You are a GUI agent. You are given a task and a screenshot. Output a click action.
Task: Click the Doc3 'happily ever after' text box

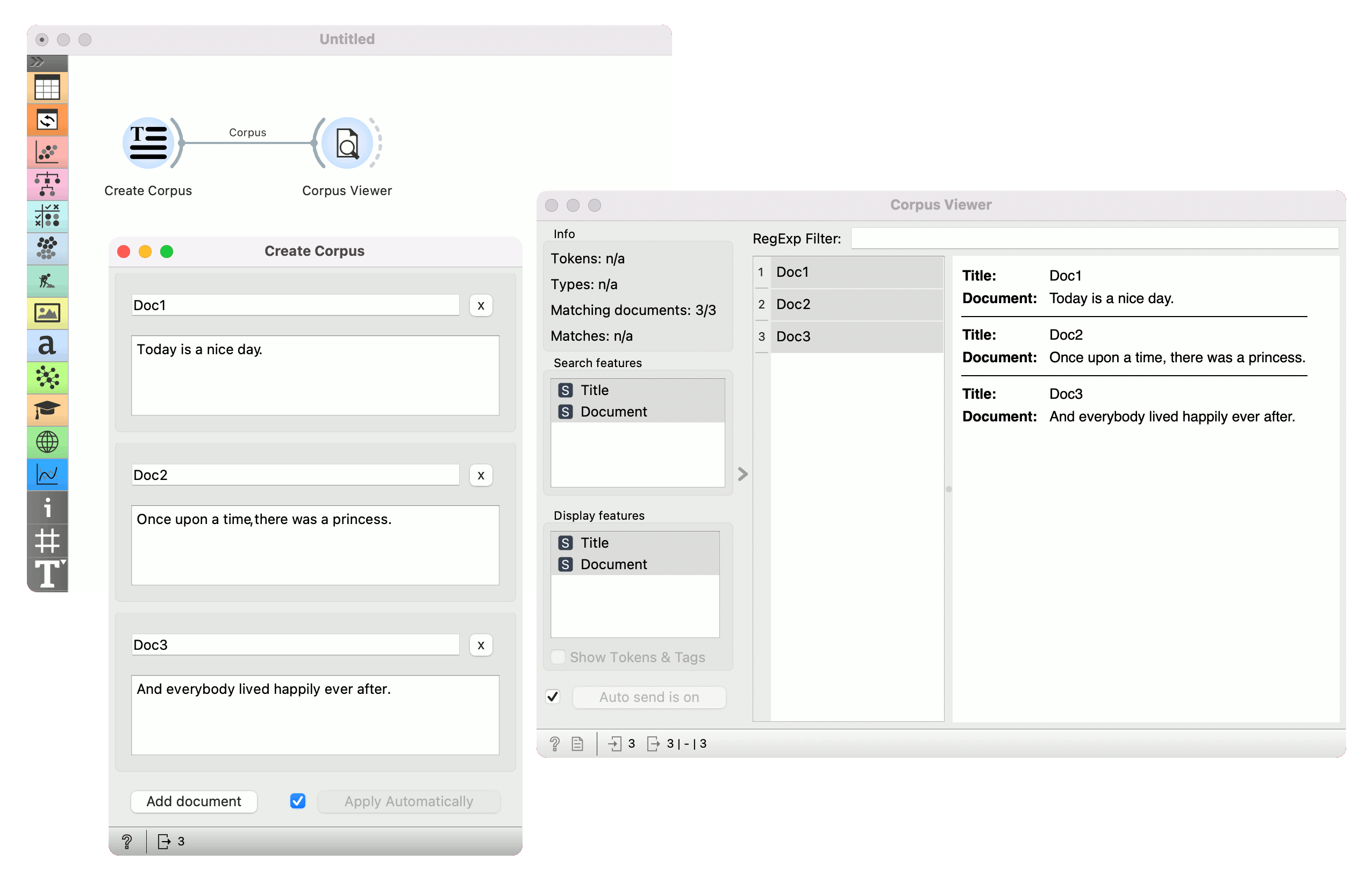(315, 714)
